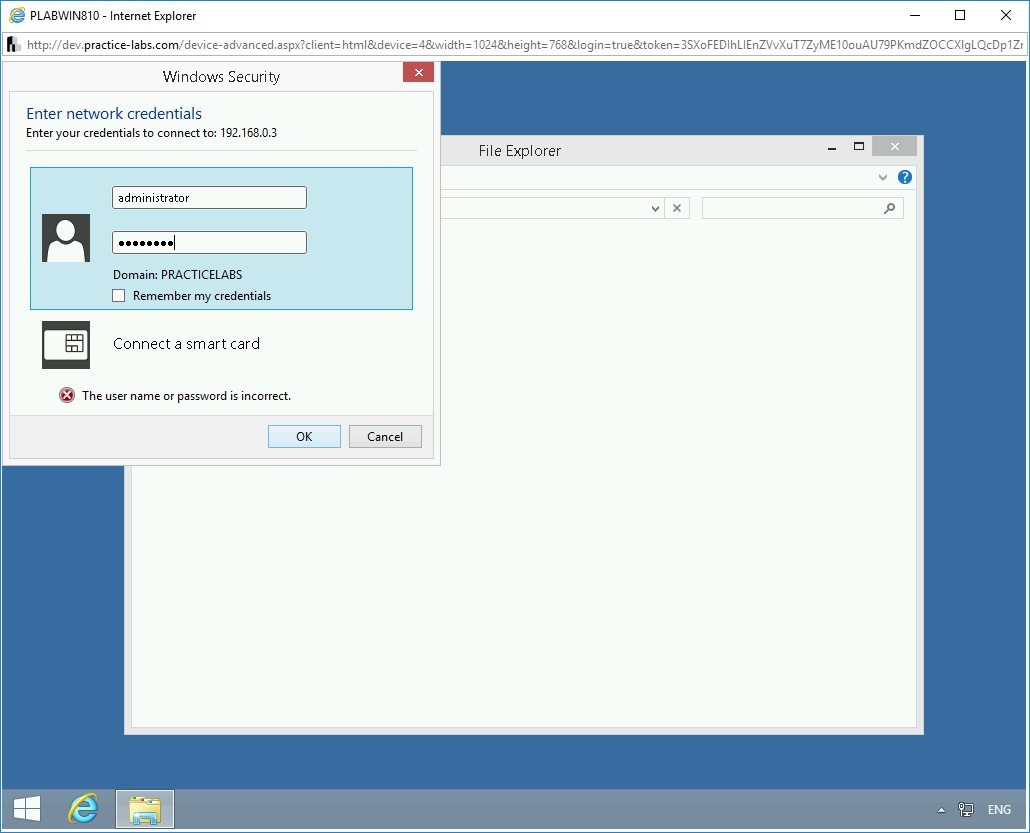Expand the File Explorer address bar dropdown

click(655, 207)
